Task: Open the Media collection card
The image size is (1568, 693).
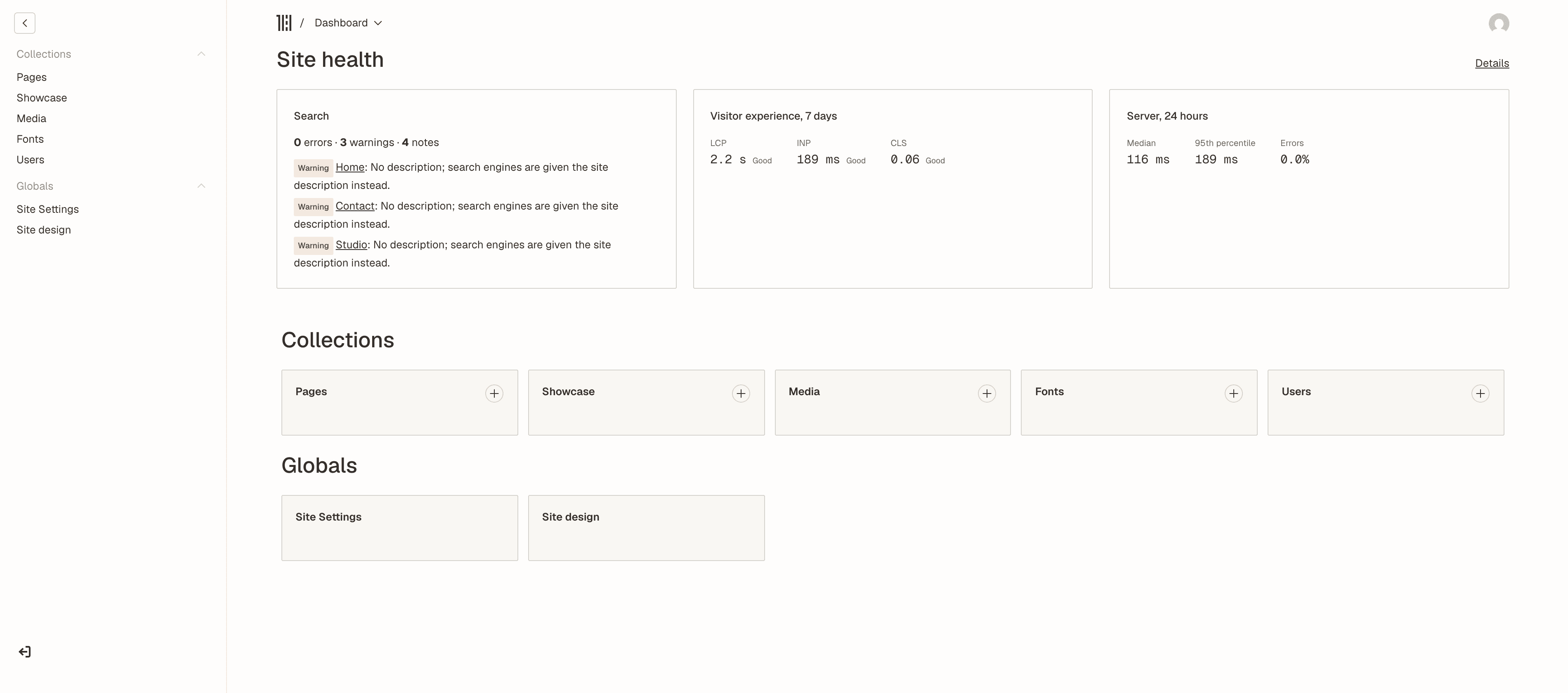Action: [893, 403]
